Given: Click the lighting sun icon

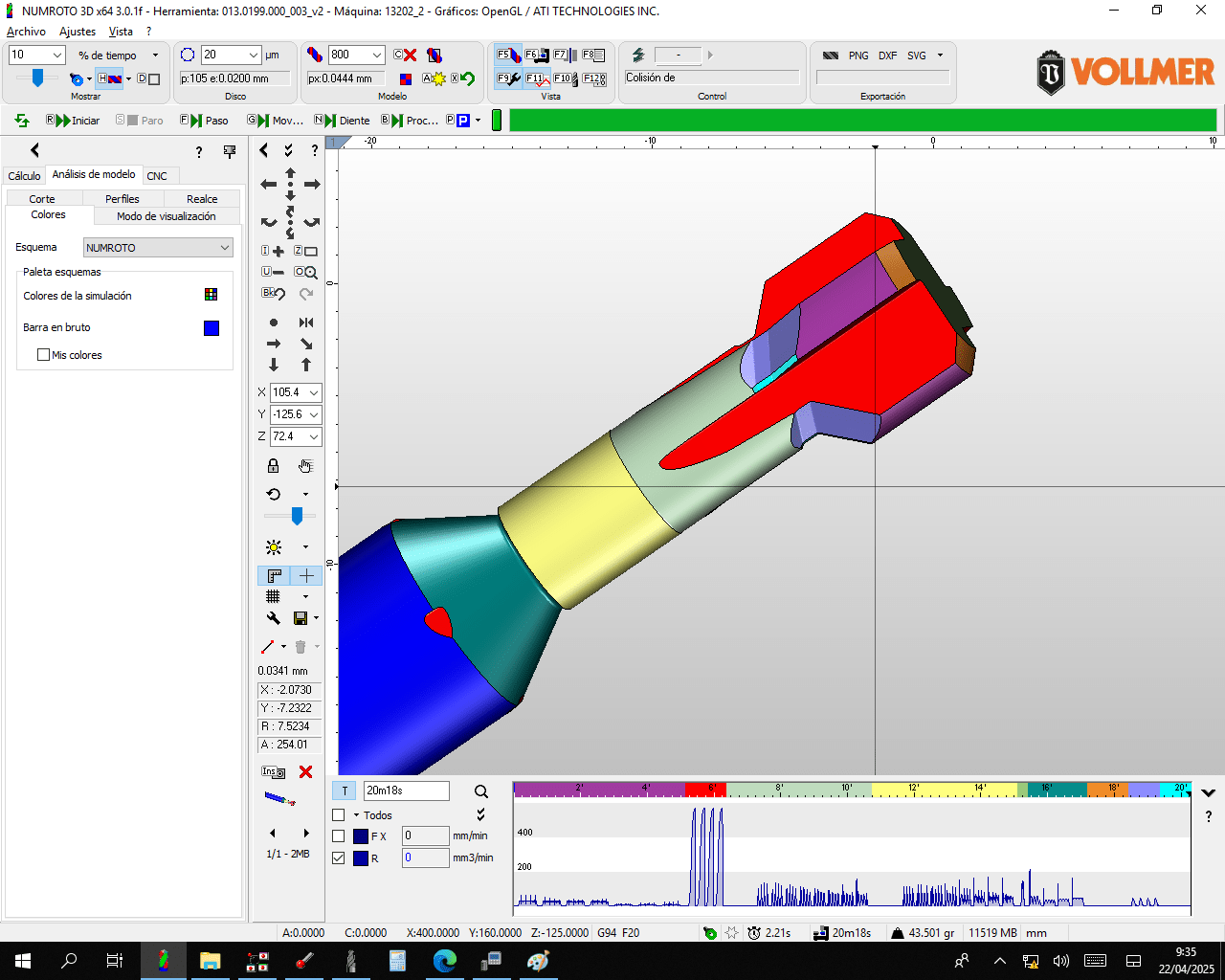Looking at the screenshot, I should [x=274, y=547].
